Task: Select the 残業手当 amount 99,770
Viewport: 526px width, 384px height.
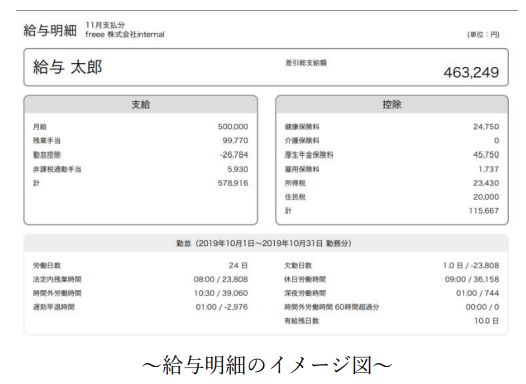Action: pos(235,141)
